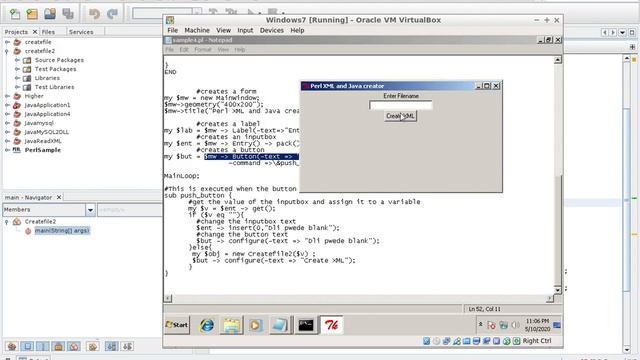Click the Undo arrow in the NetBeans toolbar
This screenshot has height=360, width=640.
pos(94,14)
